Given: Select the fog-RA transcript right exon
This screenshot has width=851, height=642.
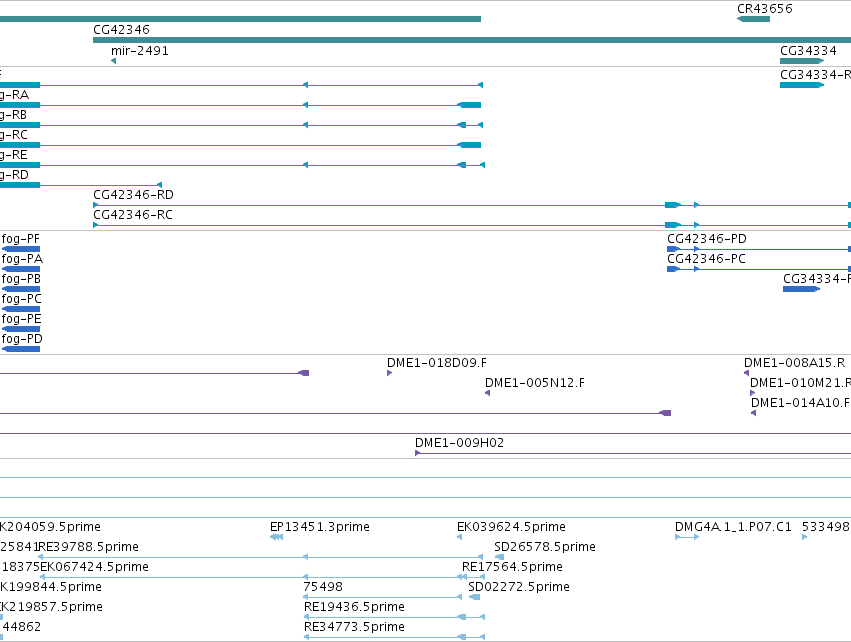Looking at the screenshot, I should coord(469,105).
